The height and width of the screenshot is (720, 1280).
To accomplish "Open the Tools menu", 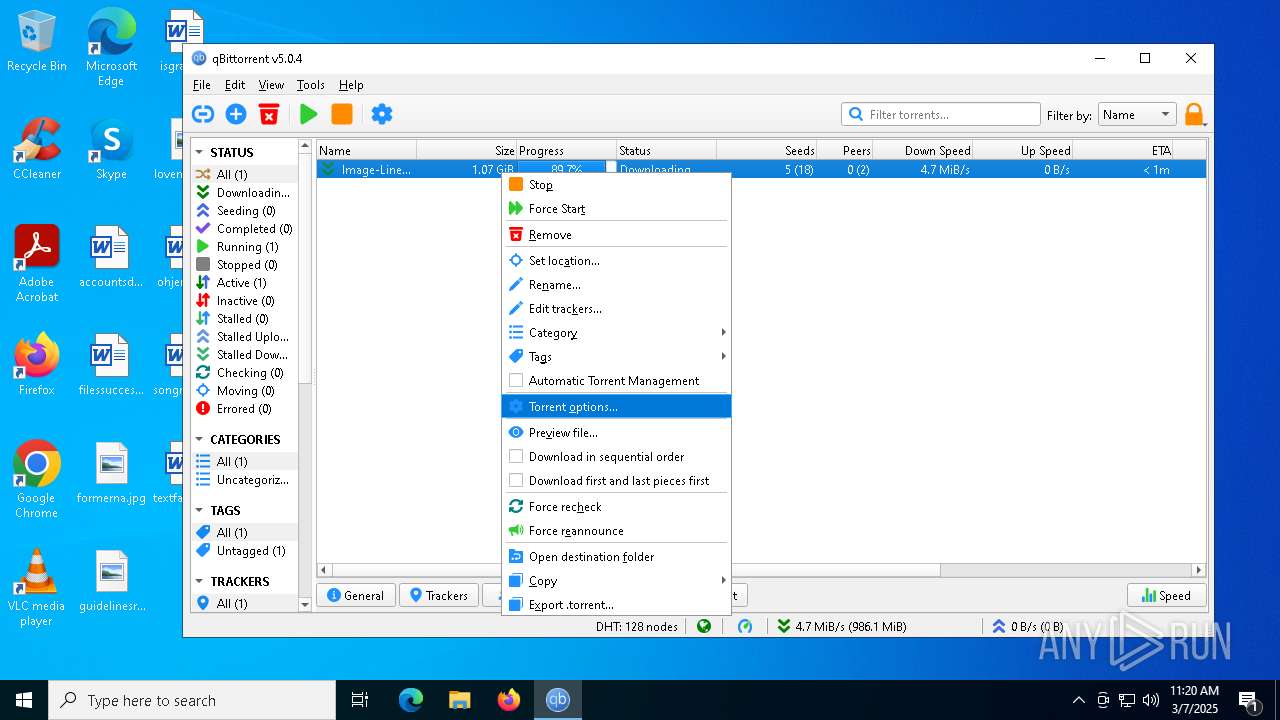I will coord(311,85).
